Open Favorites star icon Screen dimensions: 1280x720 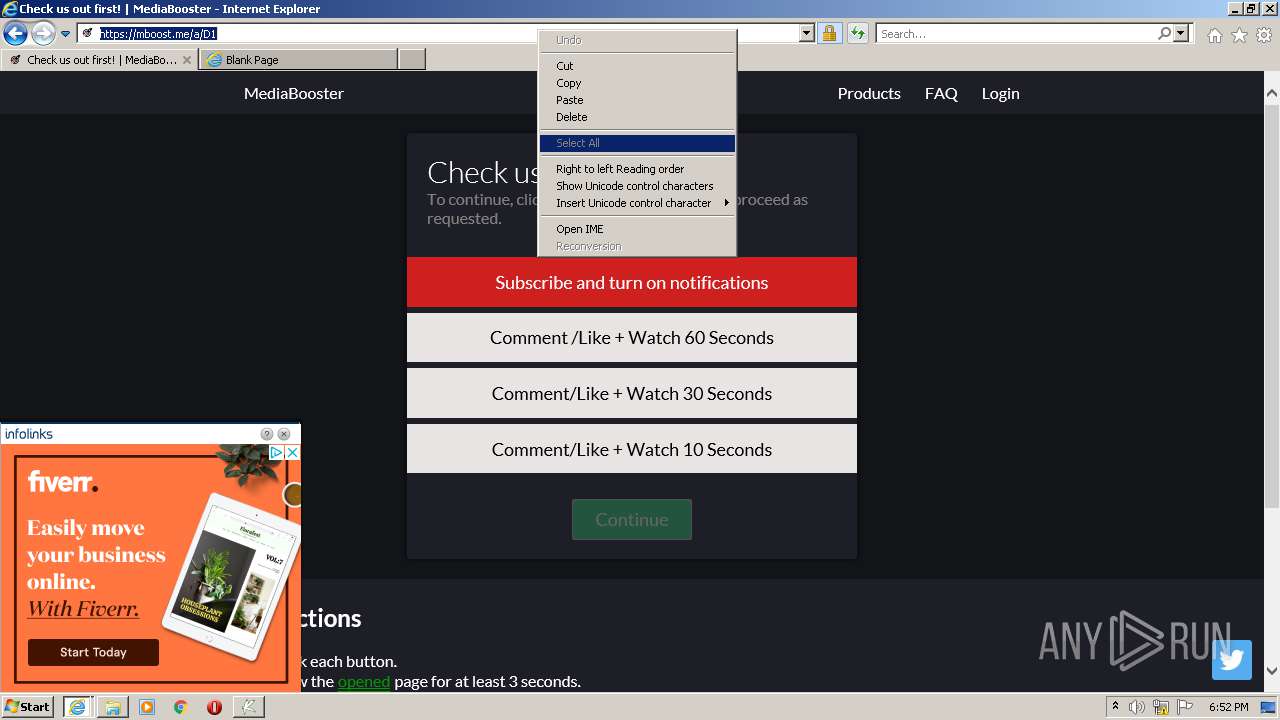[x=1239, y=35]
